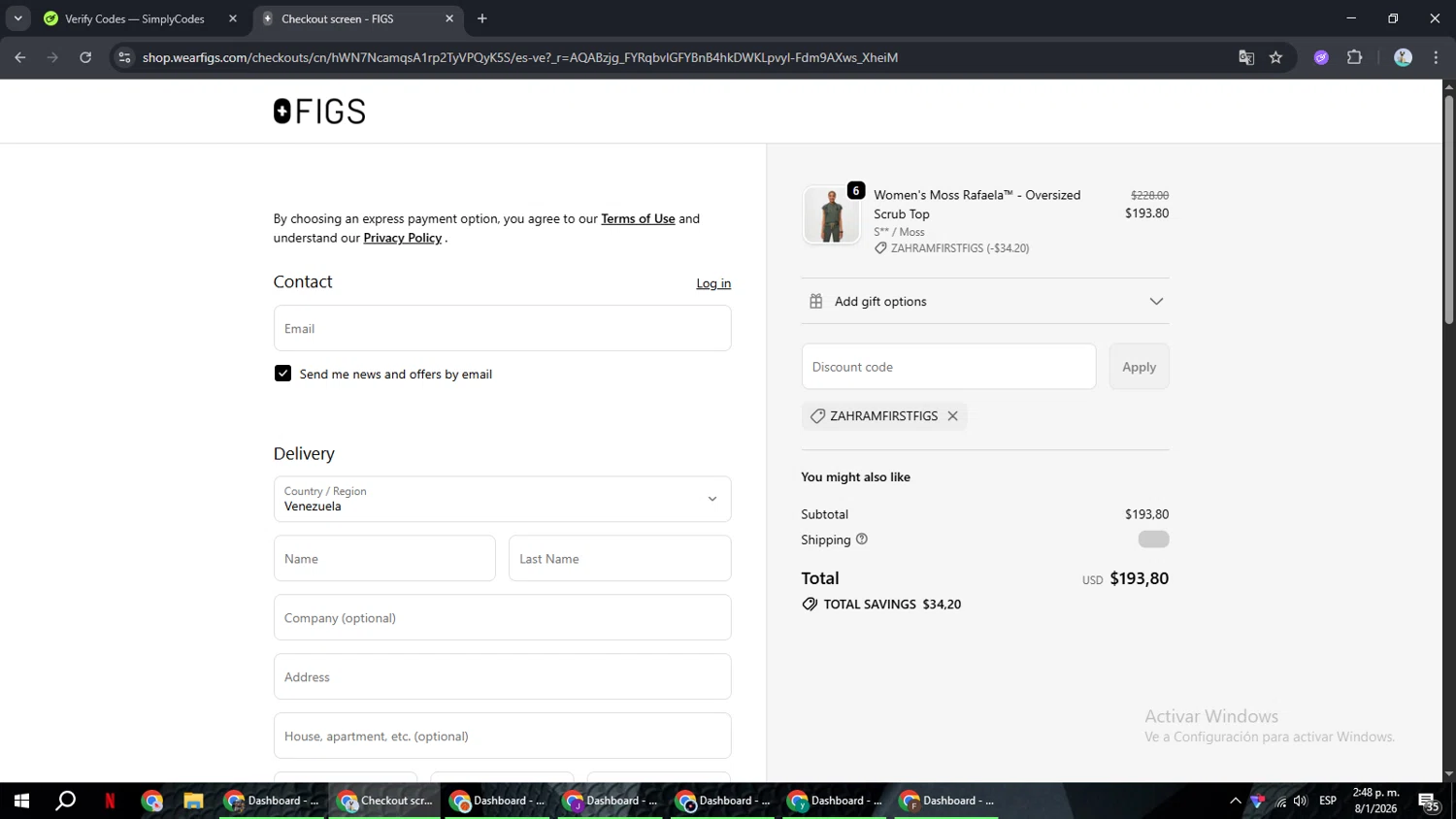Click the struck-through $228.00 price
The image size is (1456, 819).
click(1149, 195)
